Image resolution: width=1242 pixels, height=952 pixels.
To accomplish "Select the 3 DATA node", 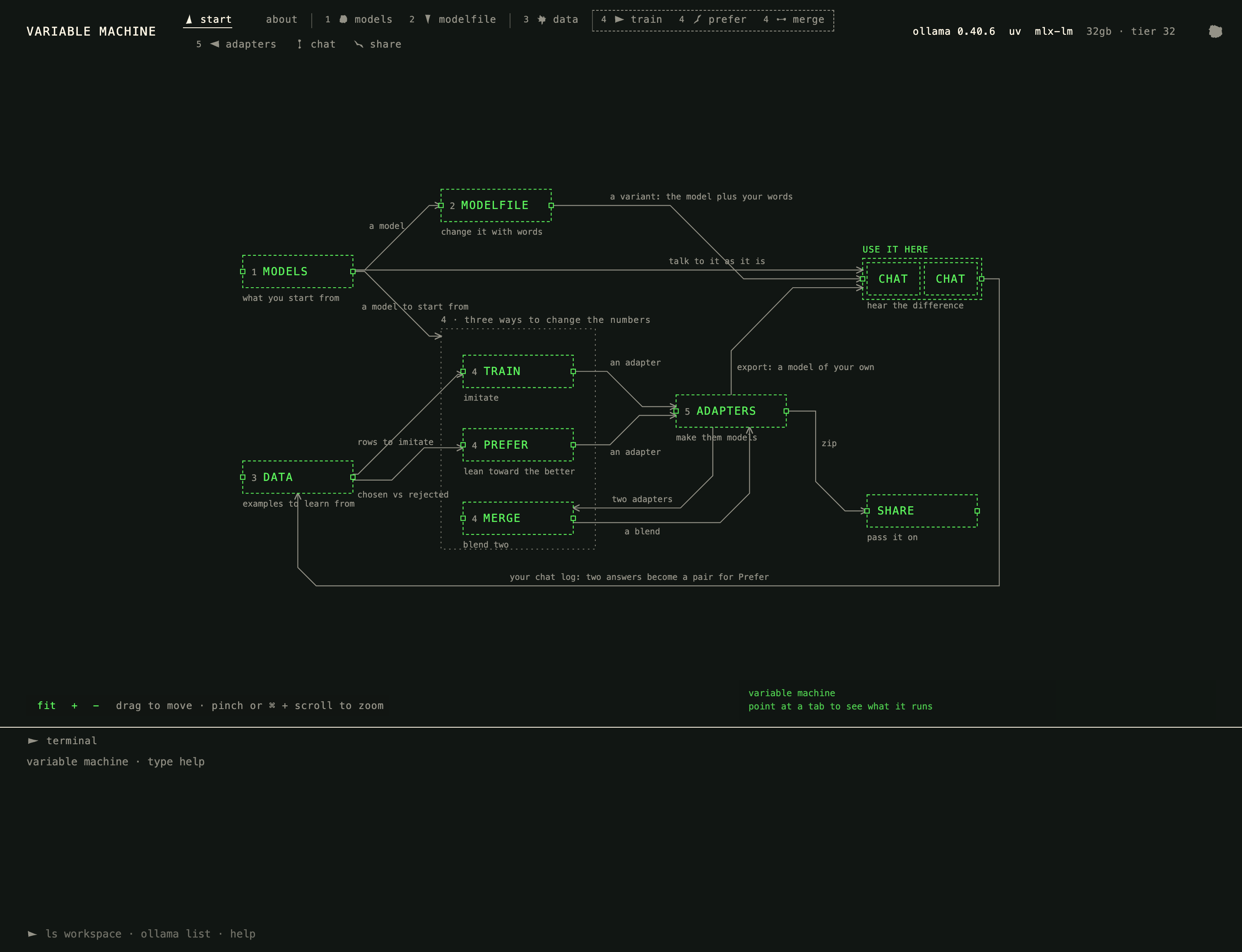I will pyautogui.click(x=298, y=477).
